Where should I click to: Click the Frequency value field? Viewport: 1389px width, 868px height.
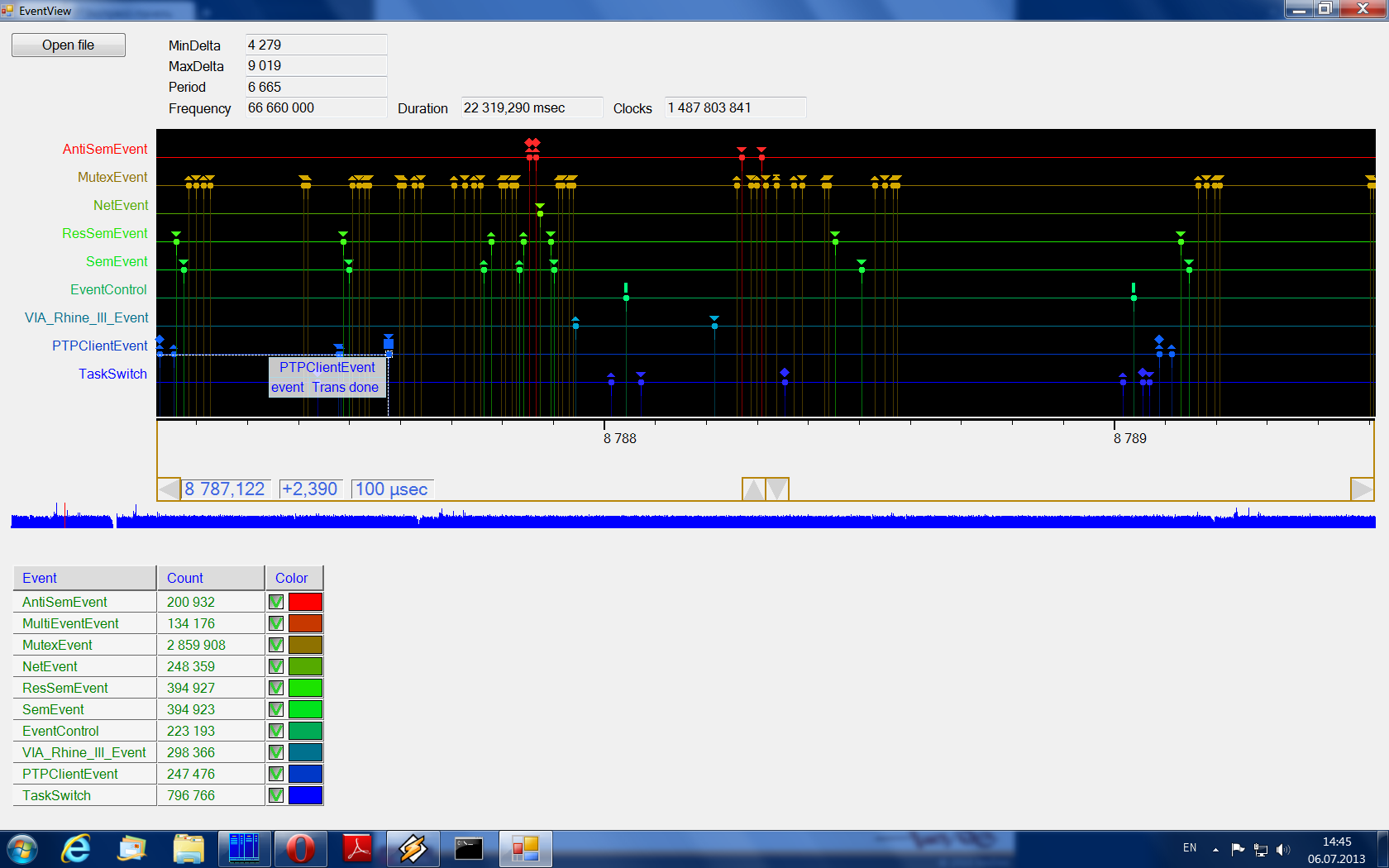pos(317,107)
